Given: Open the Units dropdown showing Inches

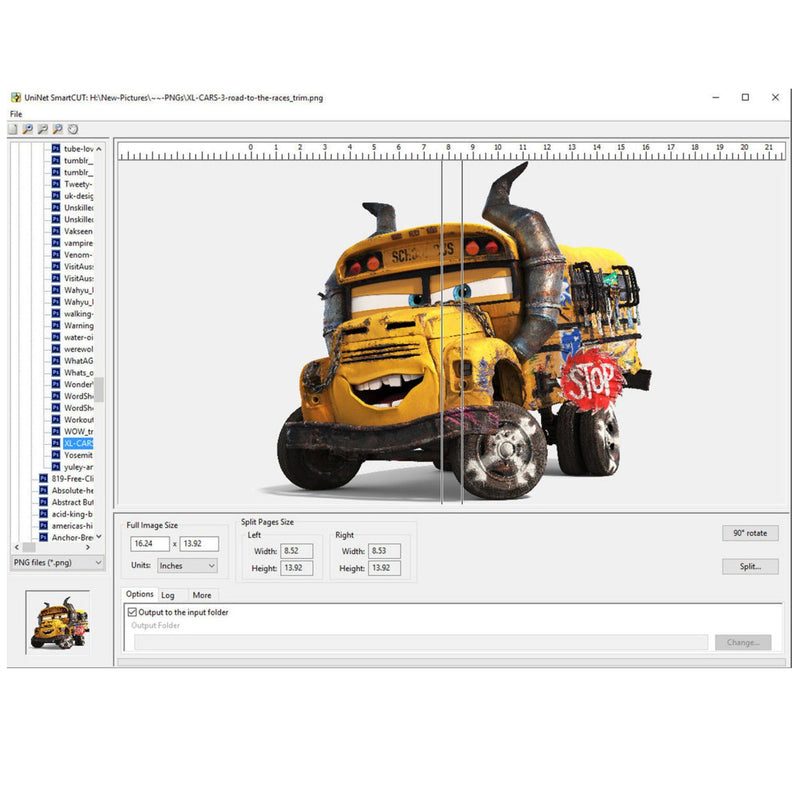Looking at the screenshot, I should [x=188, y=566].
